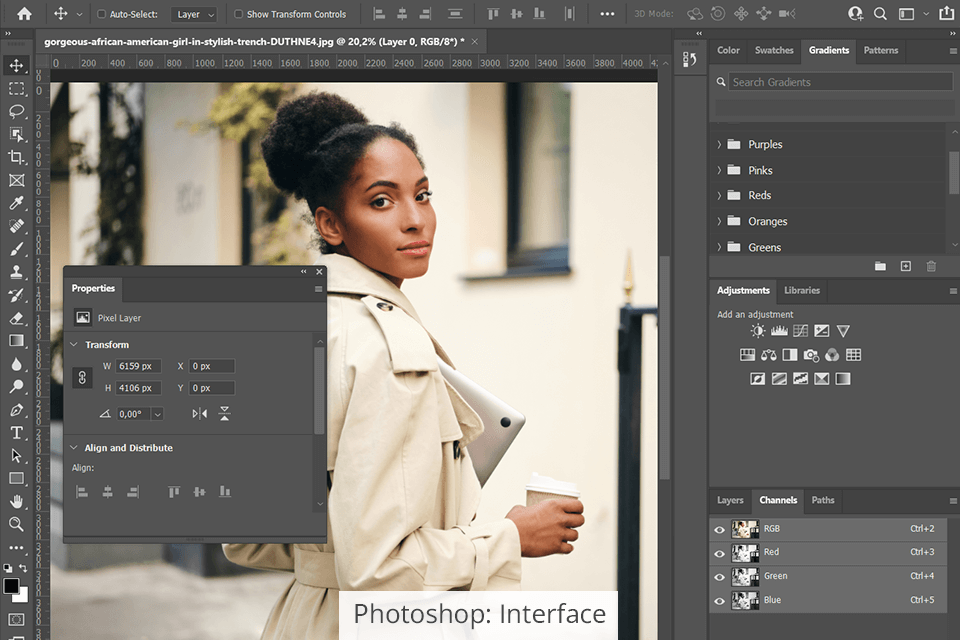Select the History Brush tool
Image resolution: width=960 pixels, height=640 pixels.
pos(17,295)
